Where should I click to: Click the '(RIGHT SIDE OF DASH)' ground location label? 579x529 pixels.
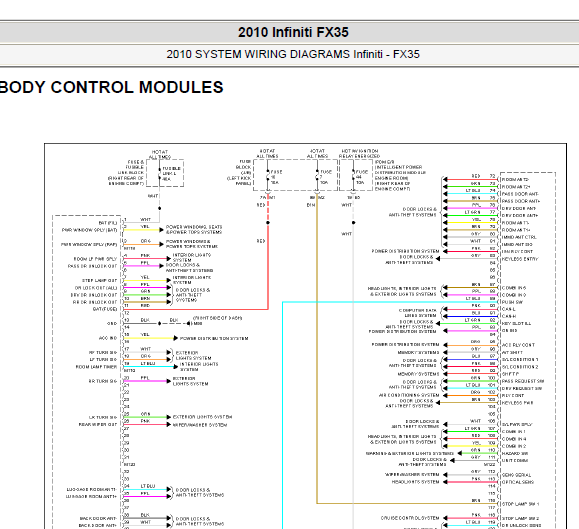[x=217, y=318]
